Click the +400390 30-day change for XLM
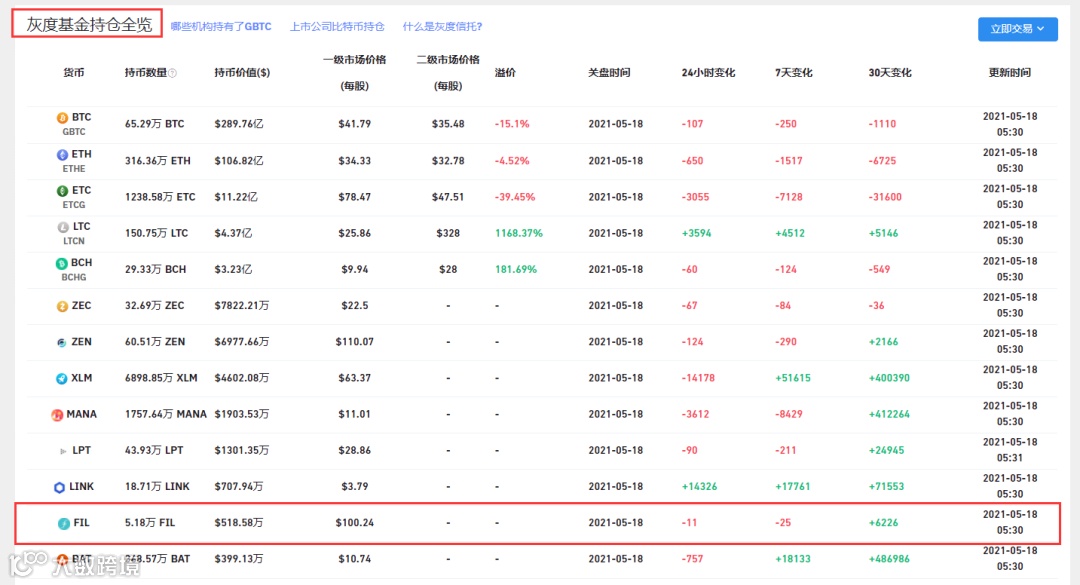The height and width of the screenshot is (585, 1080). [x=889, y=378]
